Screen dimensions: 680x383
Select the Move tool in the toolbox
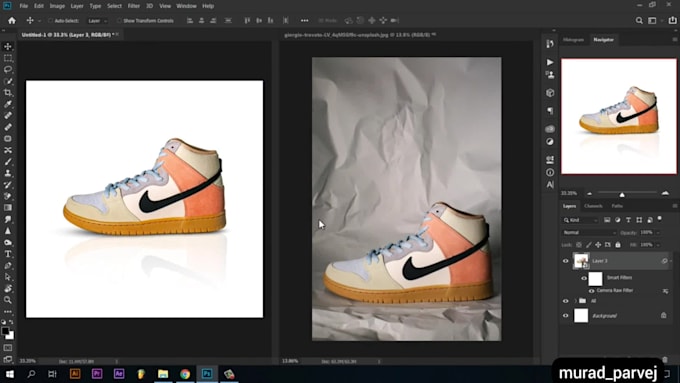tap(8, 46)
